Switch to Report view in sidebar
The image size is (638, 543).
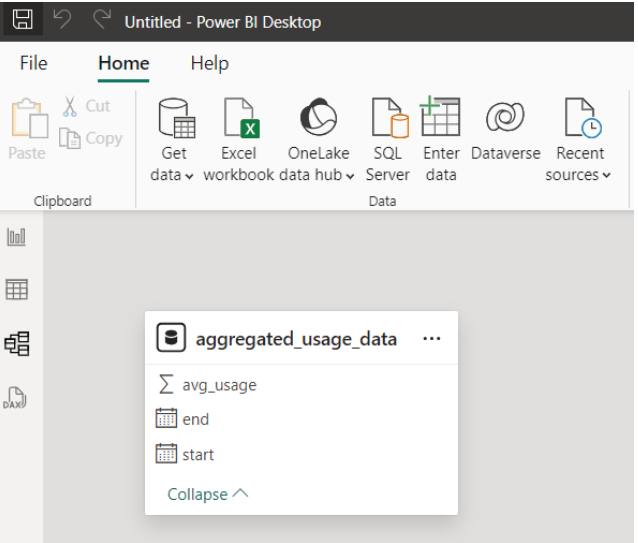pyautogui.click(x=17, y=237)
